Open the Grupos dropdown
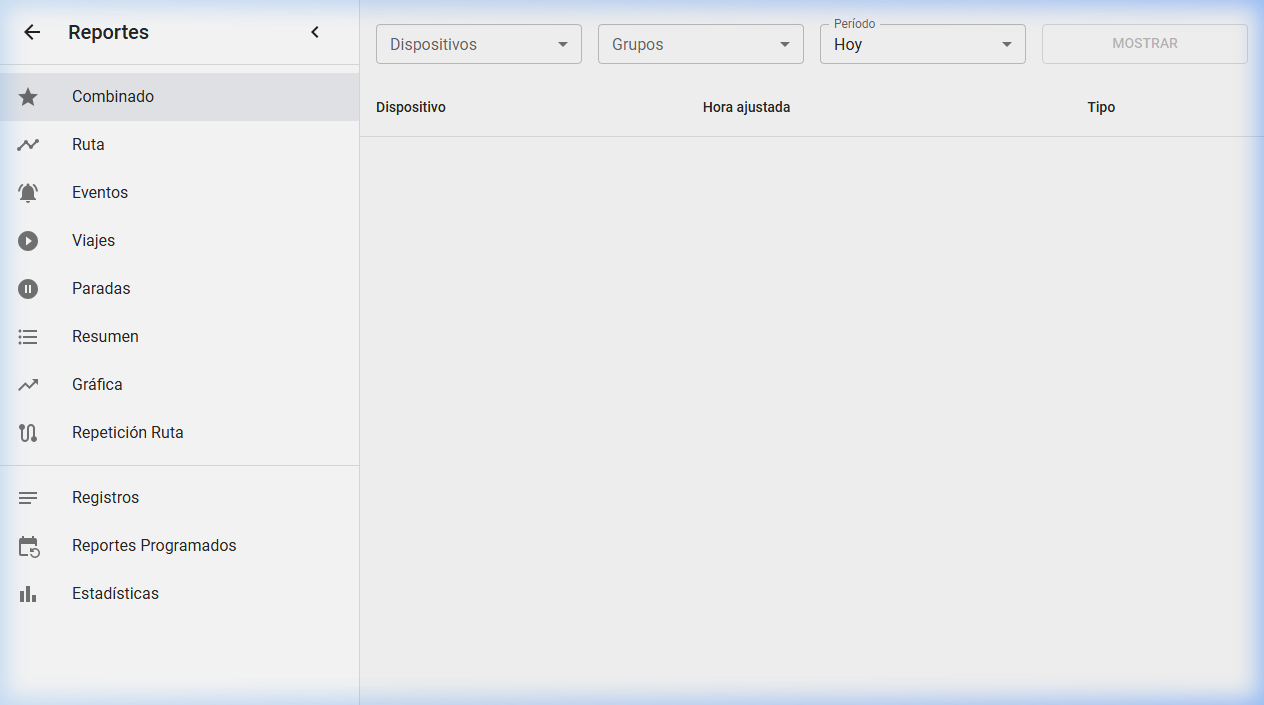1264x705 pixels. click(701, 44)
